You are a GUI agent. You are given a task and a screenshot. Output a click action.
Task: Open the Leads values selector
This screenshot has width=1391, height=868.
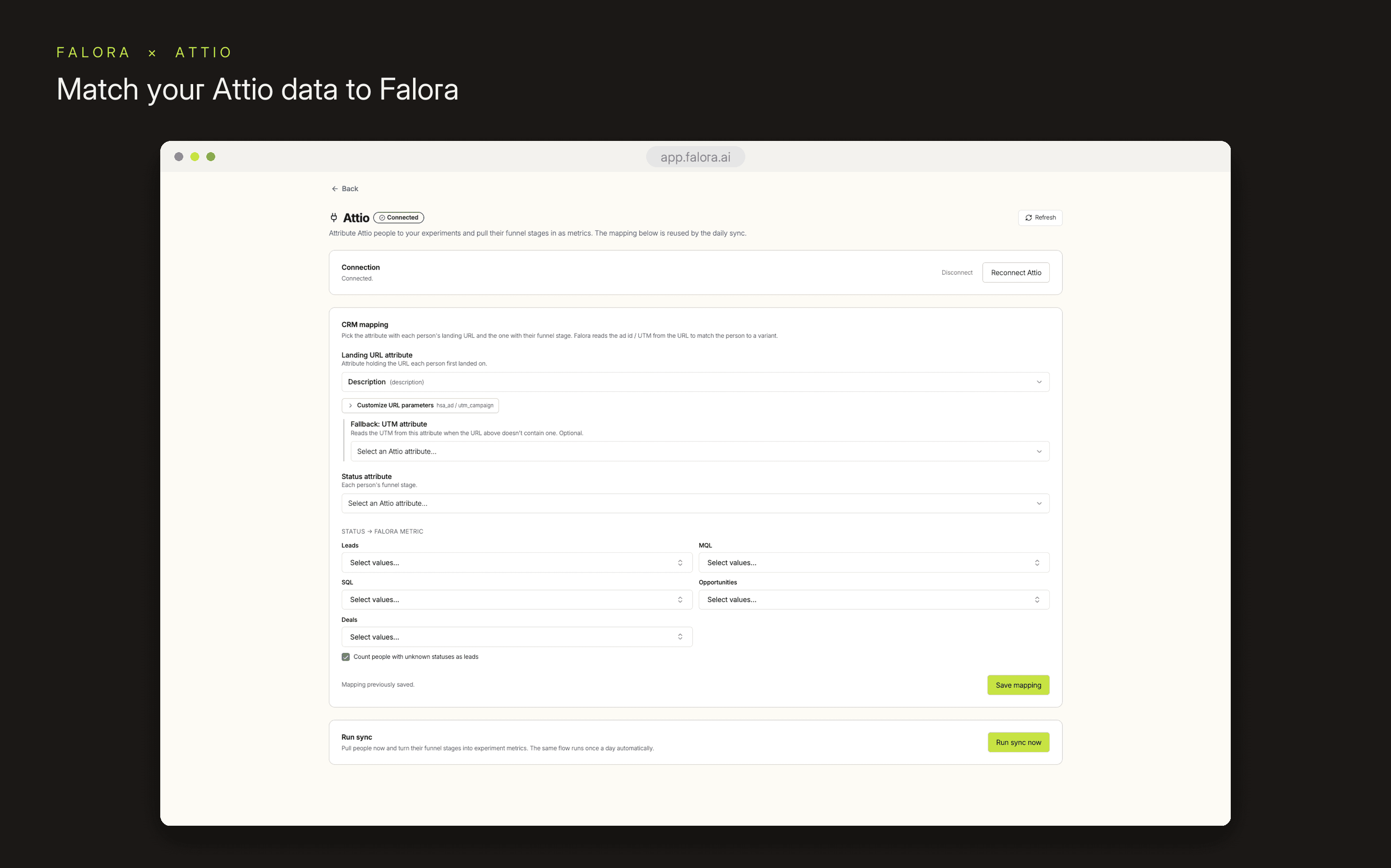click(x=517, y=563)
